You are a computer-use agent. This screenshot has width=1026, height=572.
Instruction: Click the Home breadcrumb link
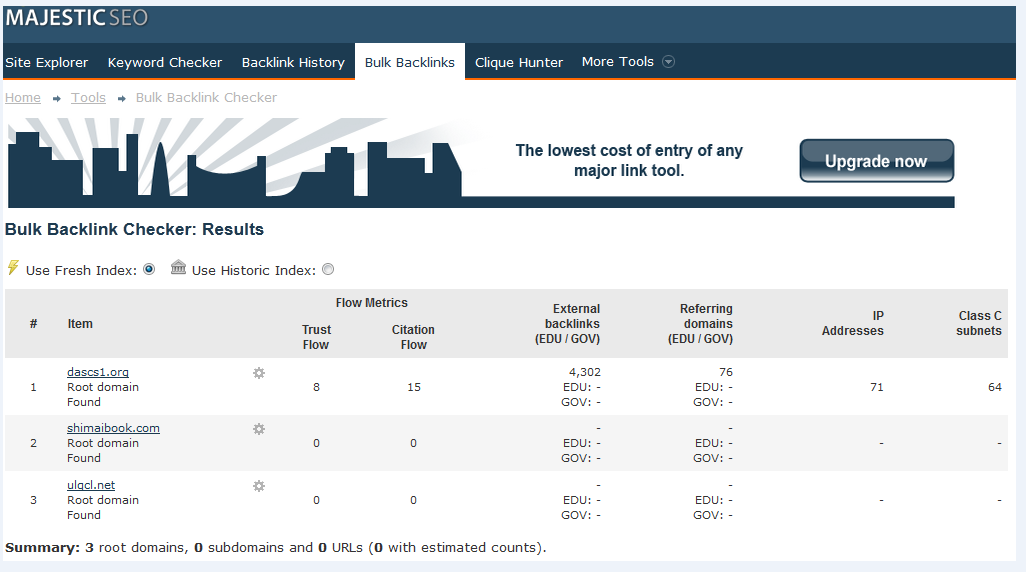click(x=23, y=98)
